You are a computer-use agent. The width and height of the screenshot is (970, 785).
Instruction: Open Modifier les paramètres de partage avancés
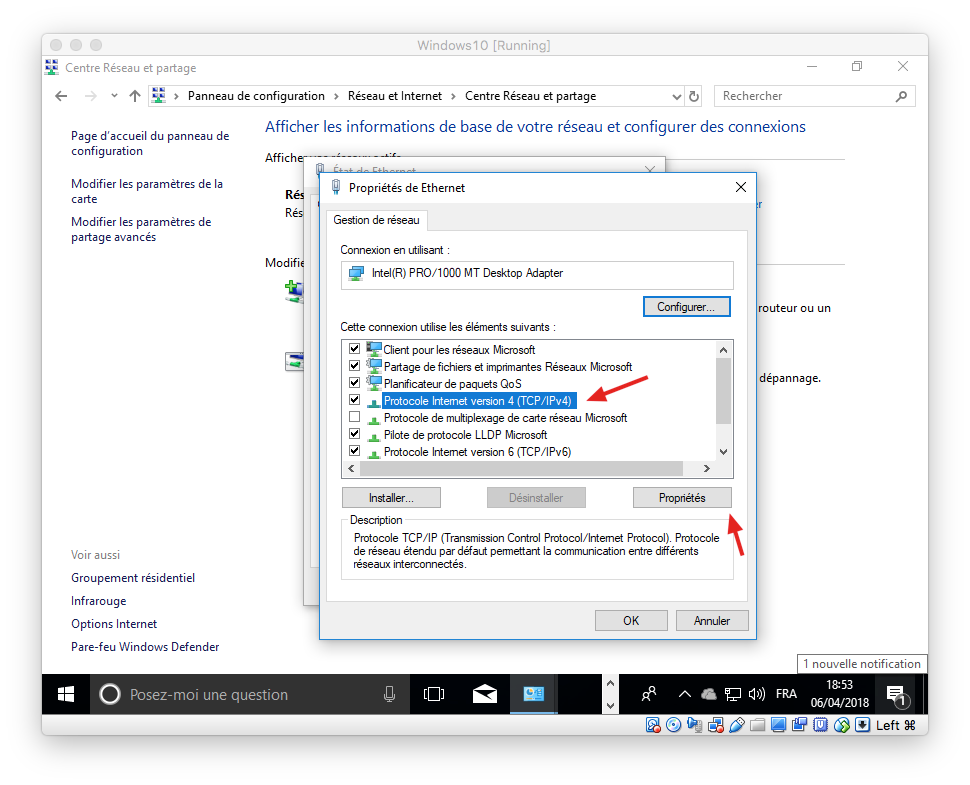[x=141, y=229]
